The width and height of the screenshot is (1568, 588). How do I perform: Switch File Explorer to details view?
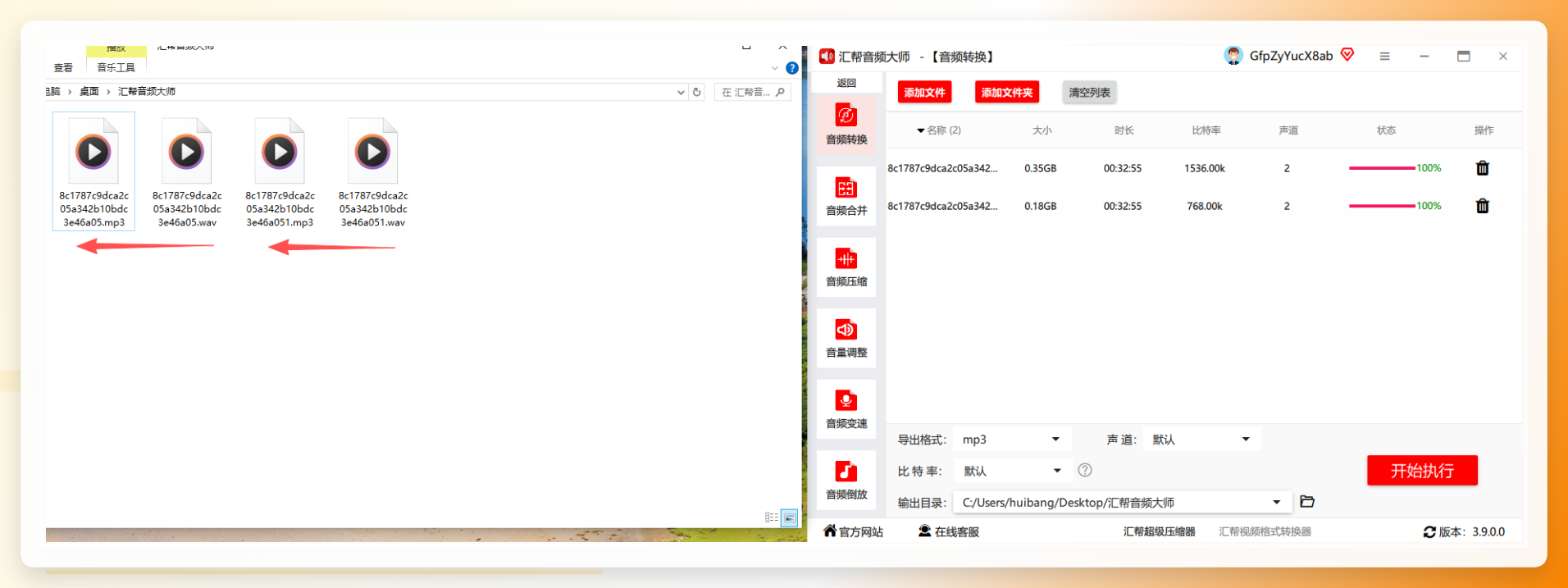coord(771,517)
